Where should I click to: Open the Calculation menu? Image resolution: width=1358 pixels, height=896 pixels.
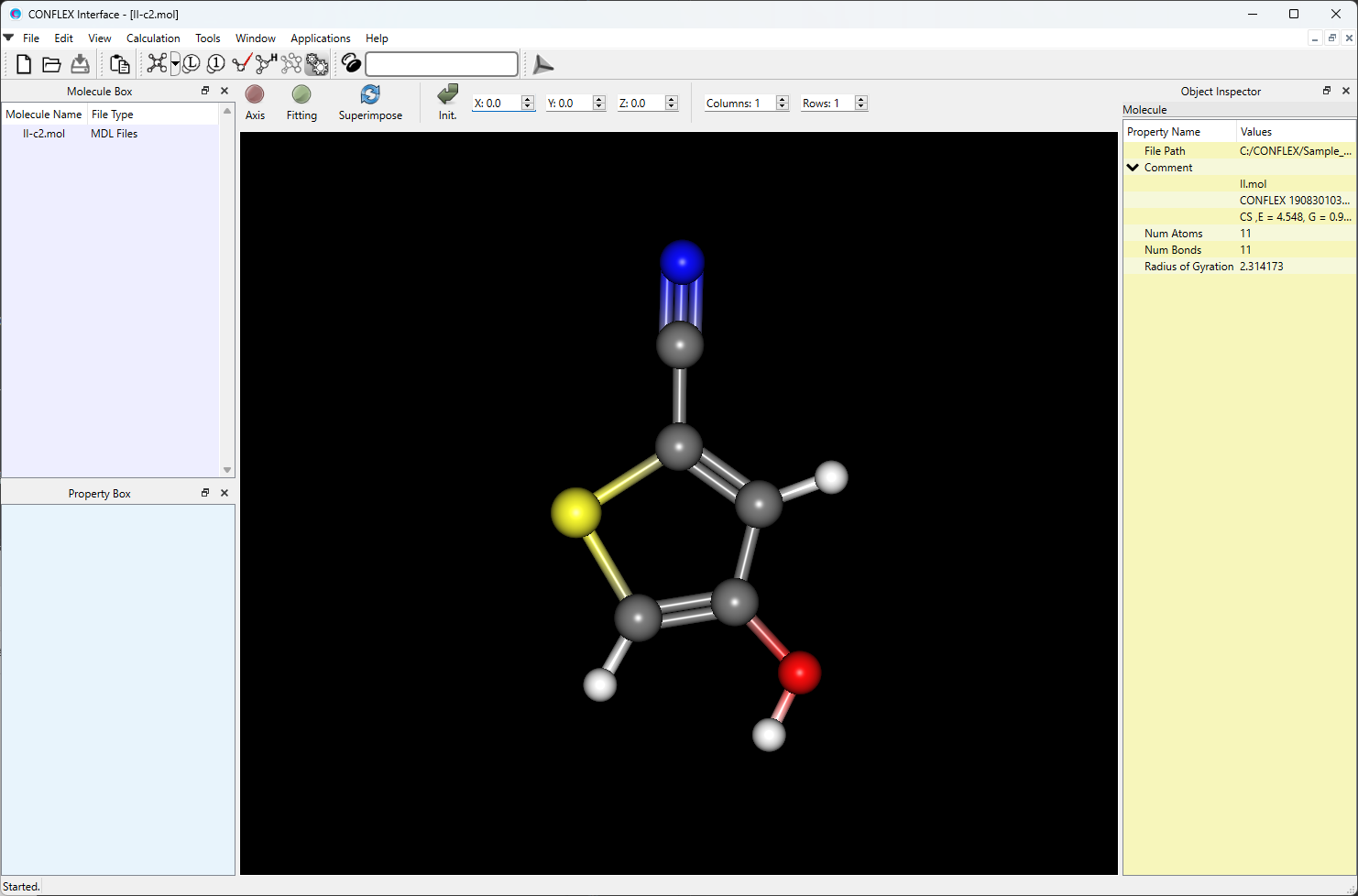point(153,38)
